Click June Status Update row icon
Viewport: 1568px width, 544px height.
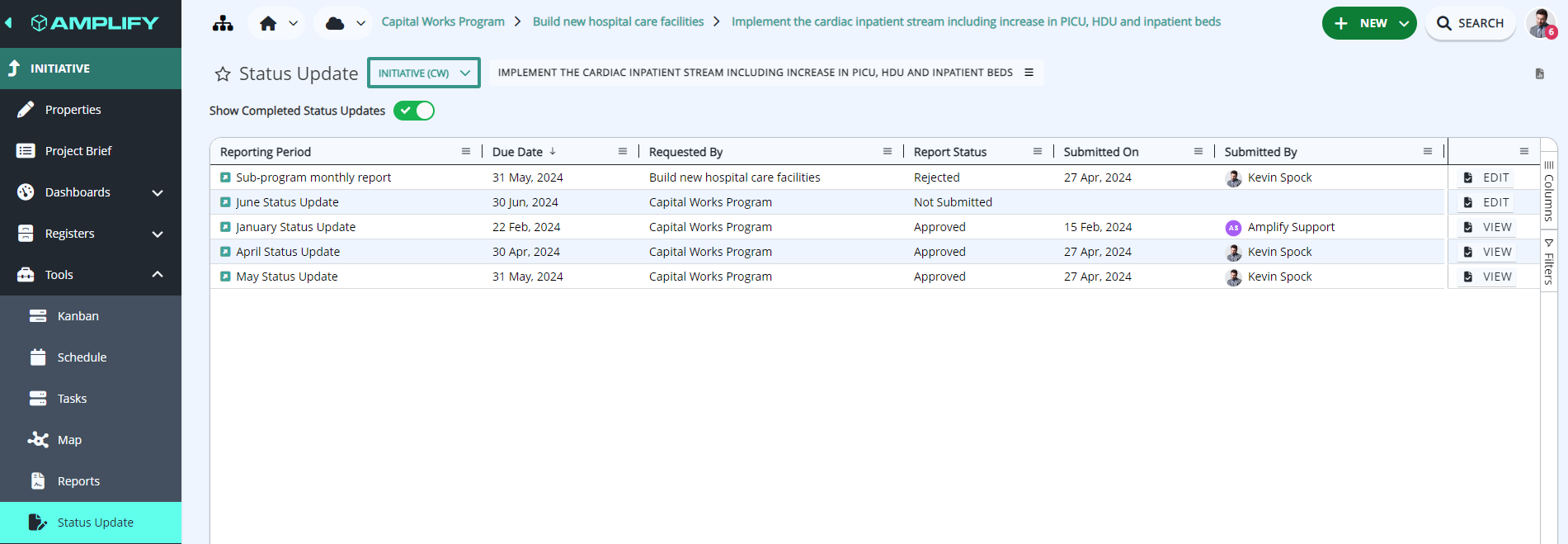point(225,202)
